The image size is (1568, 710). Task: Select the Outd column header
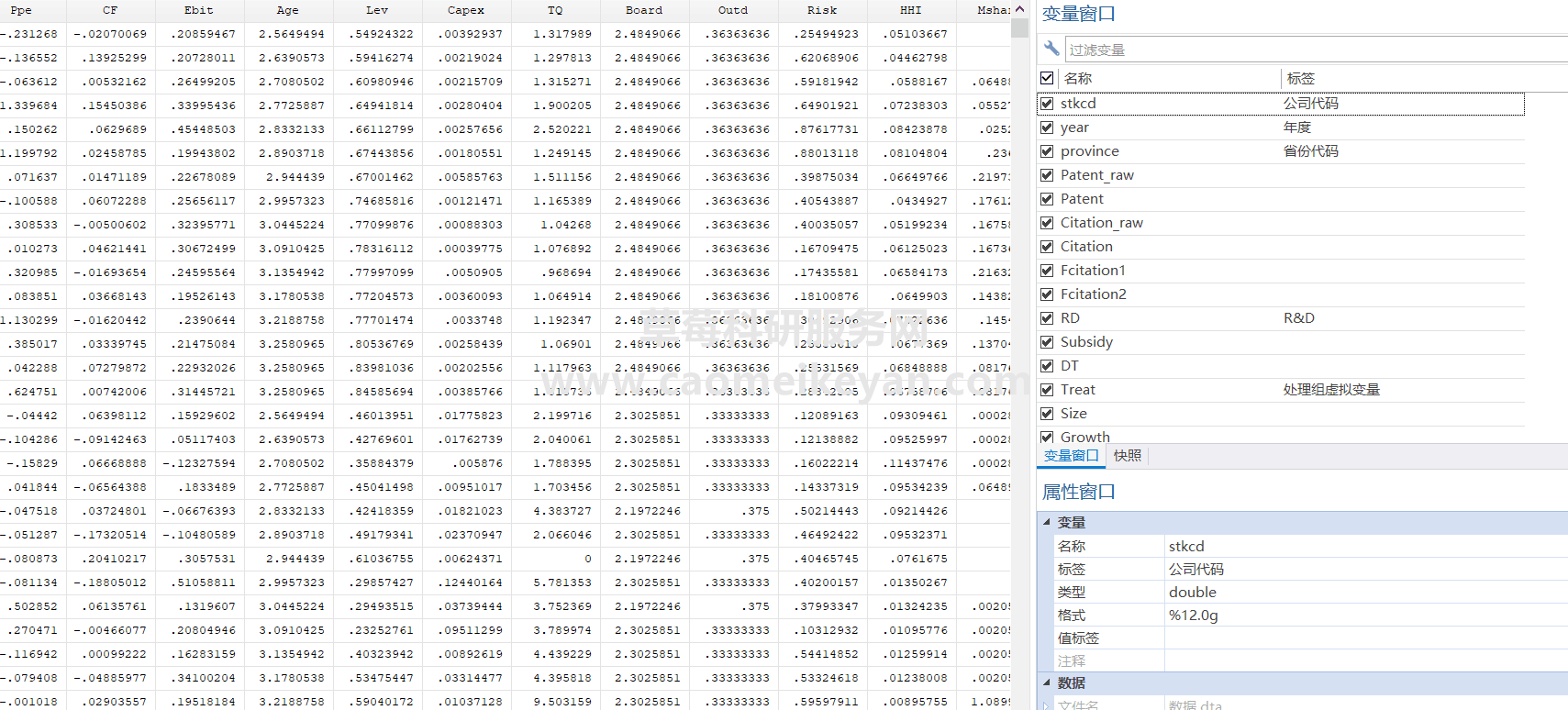(x=733, y=10)
